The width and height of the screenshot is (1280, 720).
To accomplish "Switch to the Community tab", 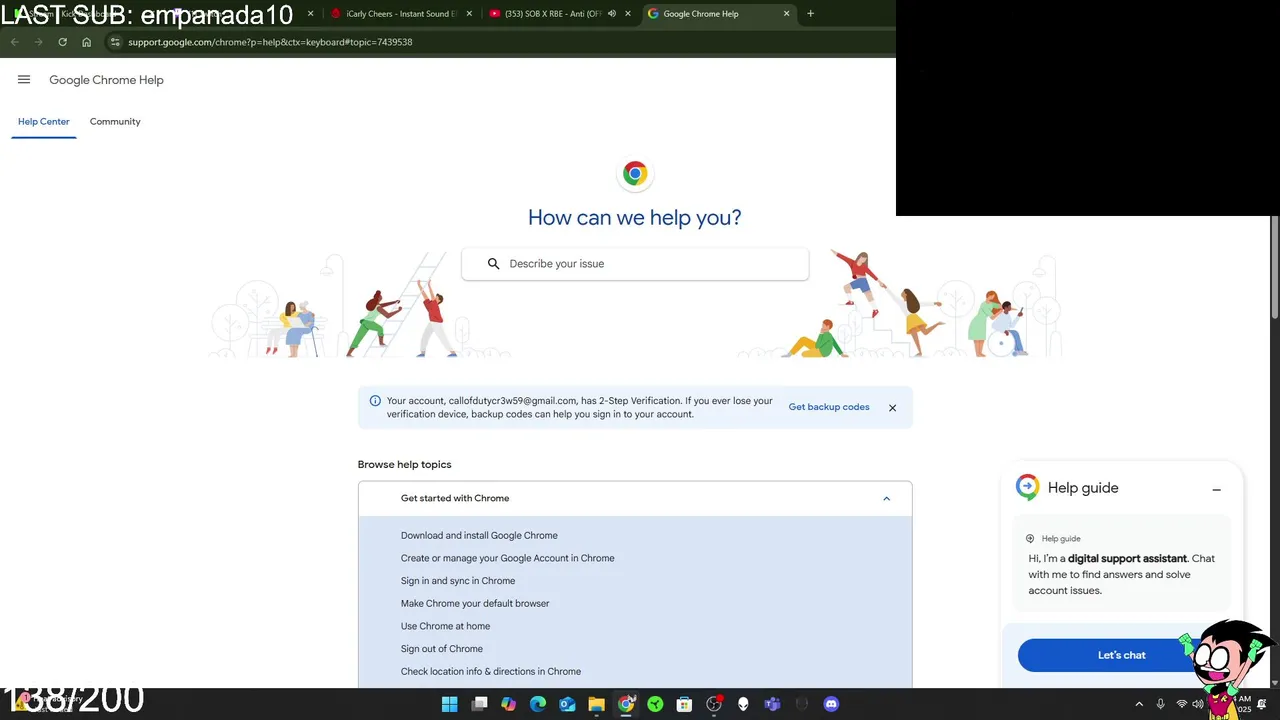I will pyautogui.click(x=115, y=122).
